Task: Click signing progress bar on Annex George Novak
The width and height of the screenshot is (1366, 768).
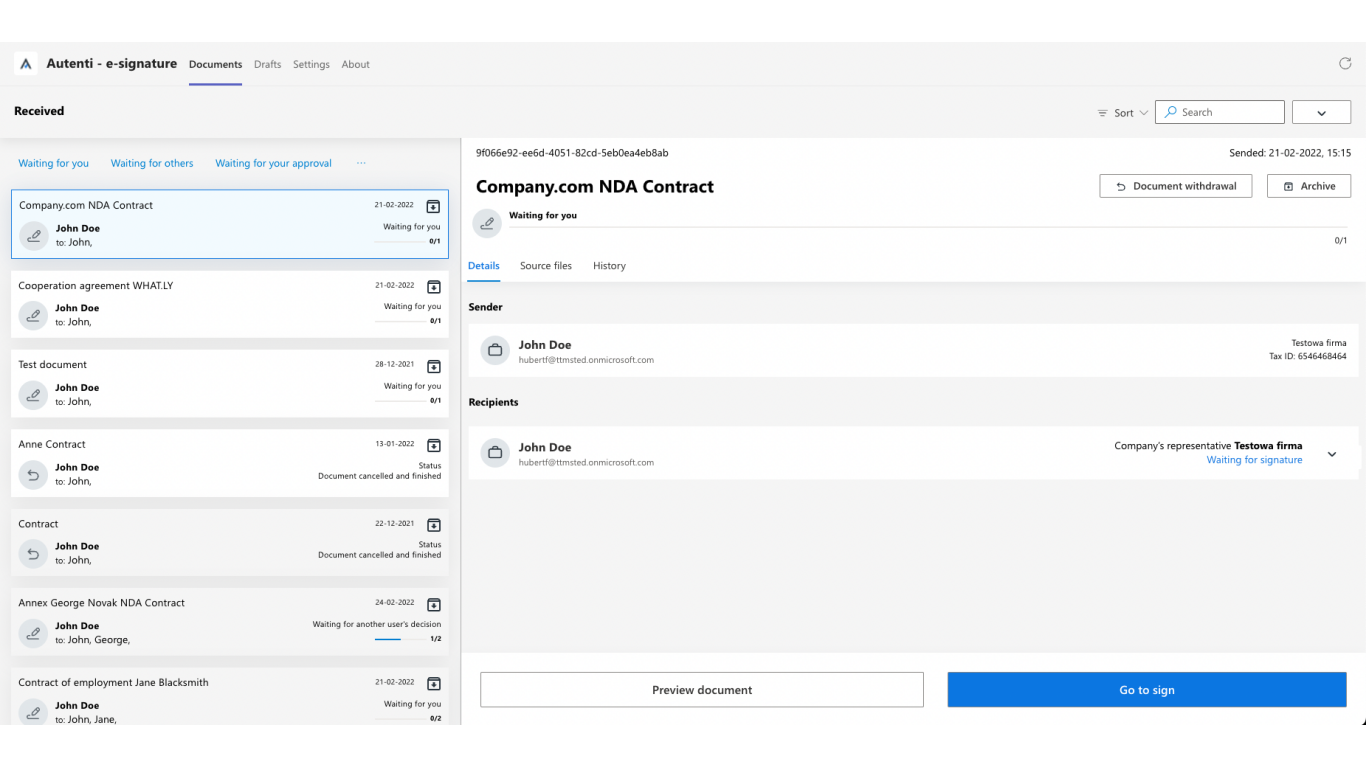Action: point(400,639)
